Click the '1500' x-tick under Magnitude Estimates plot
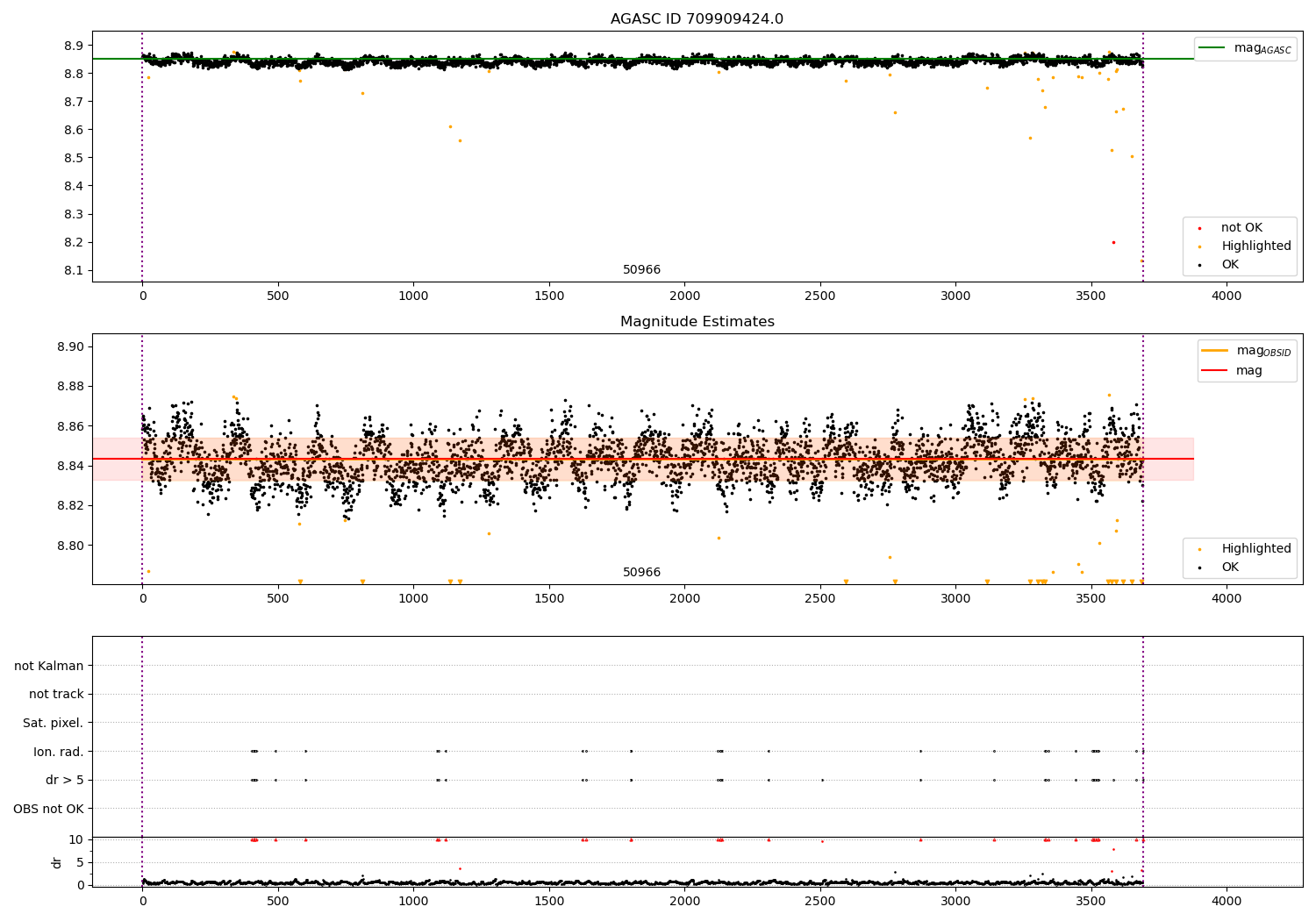 pyautogui.click(x=549, y=599)
